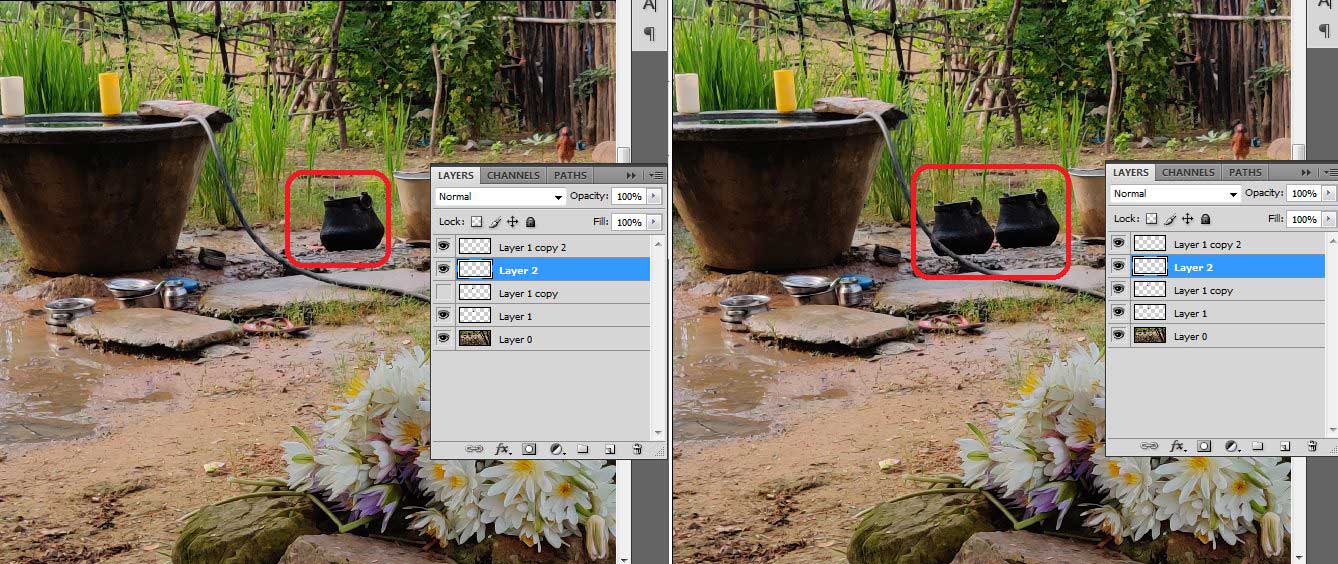Viewport: 1338px width, 564px height.
Task: Lock transparent pixels in left Layers panel
Action: click(477, 222)
